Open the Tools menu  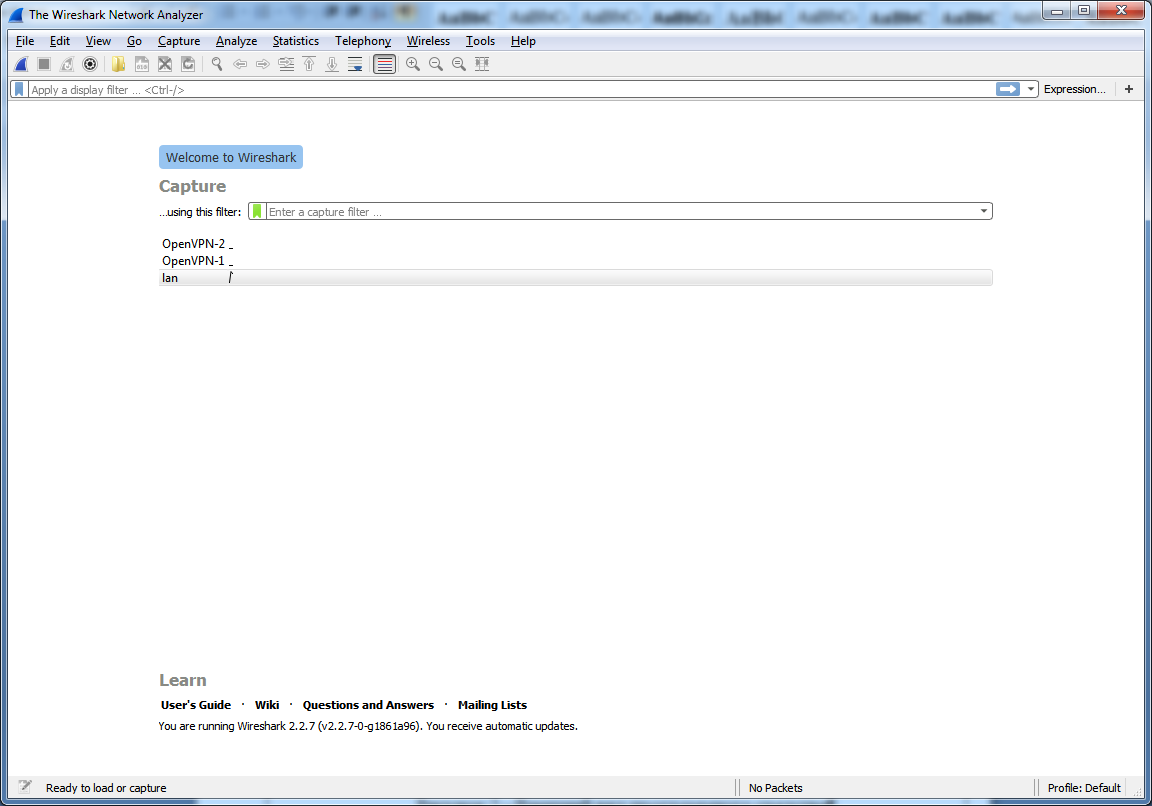[x=480, y=41]
